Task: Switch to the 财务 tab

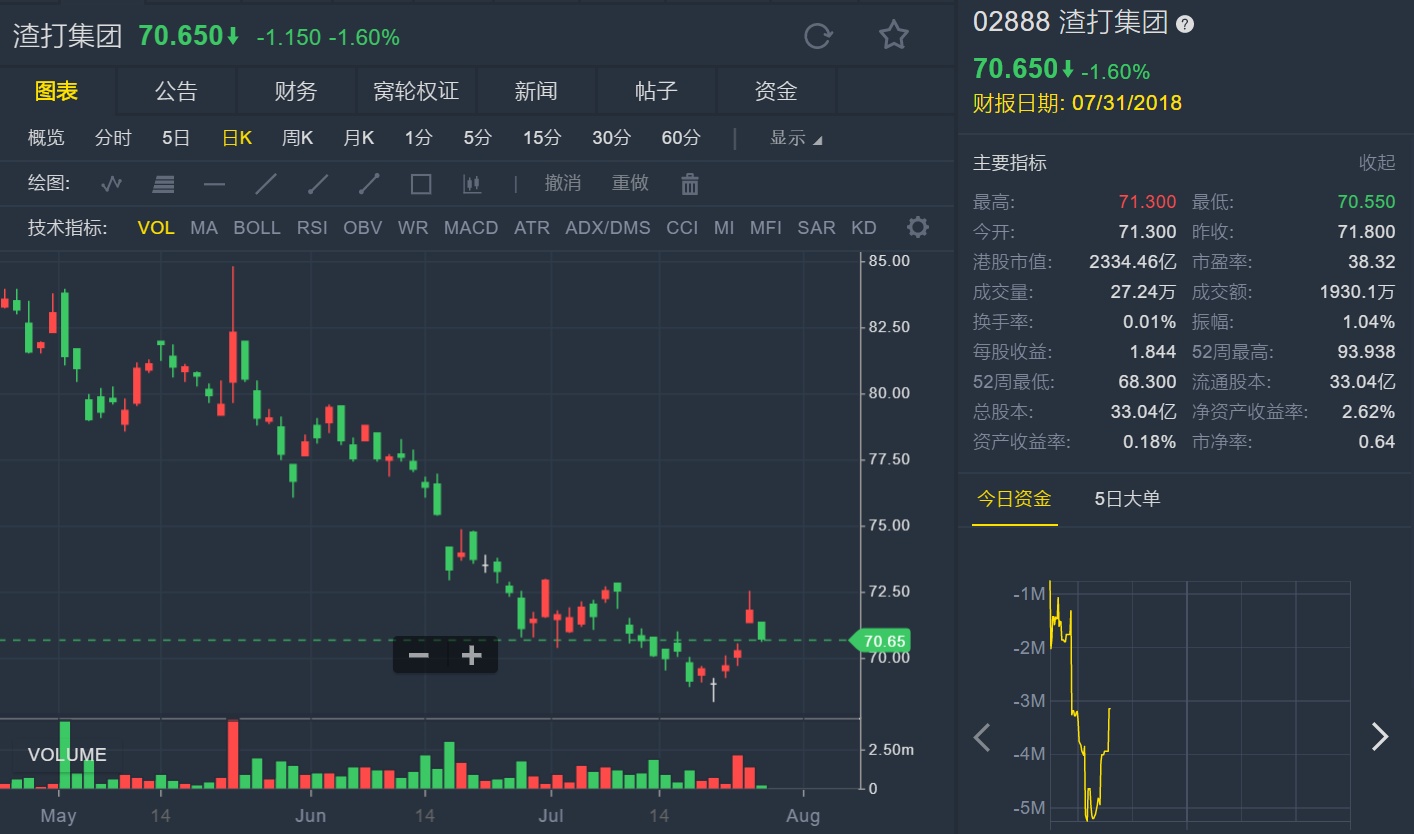Action: click(x=296, y=92)
